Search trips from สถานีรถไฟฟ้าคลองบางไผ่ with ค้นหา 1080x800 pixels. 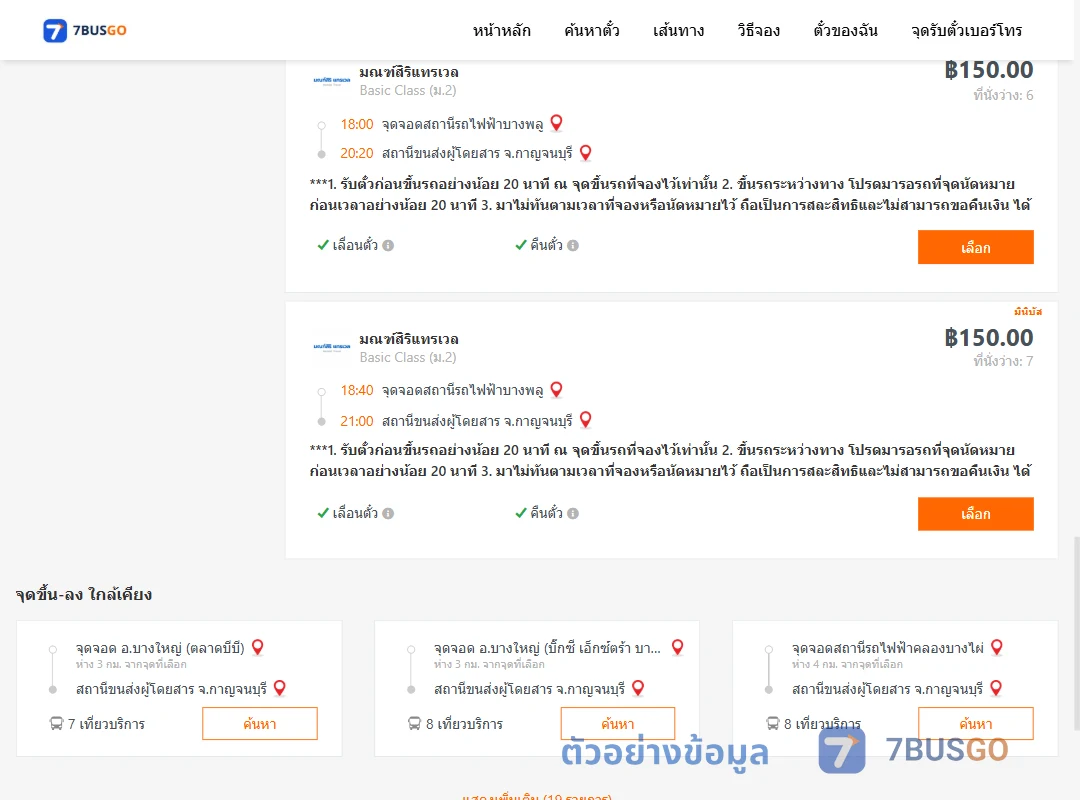pyautogui.click(x=975, y=724)
